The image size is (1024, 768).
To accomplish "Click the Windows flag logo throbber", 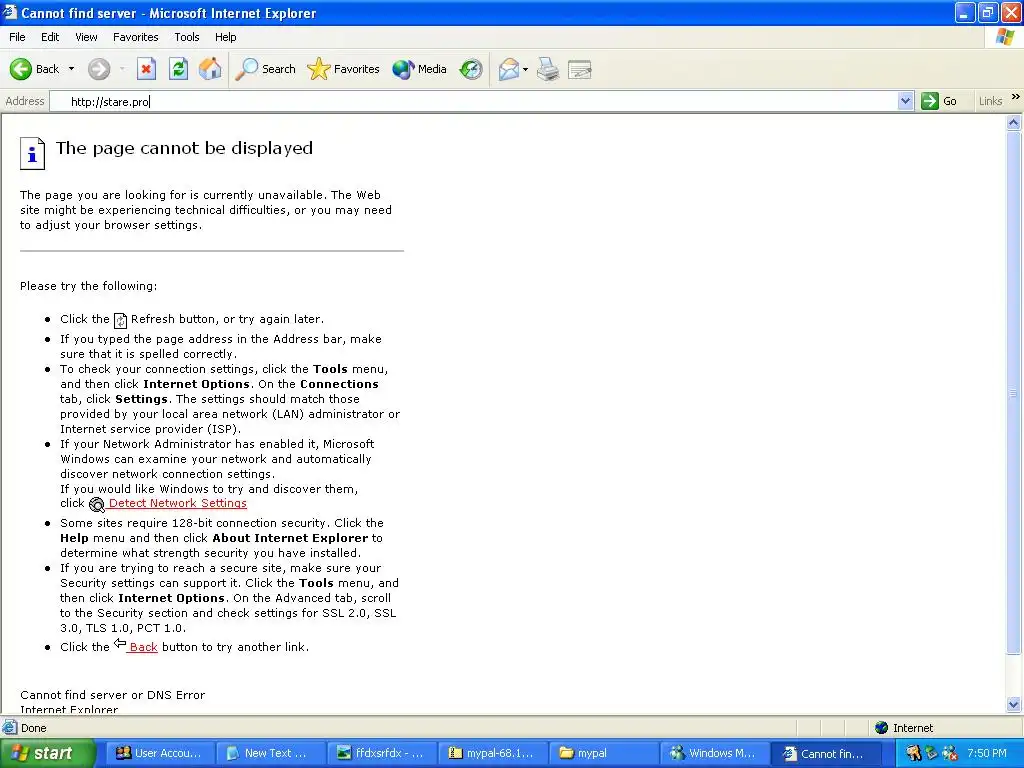I will point(1005,37).
